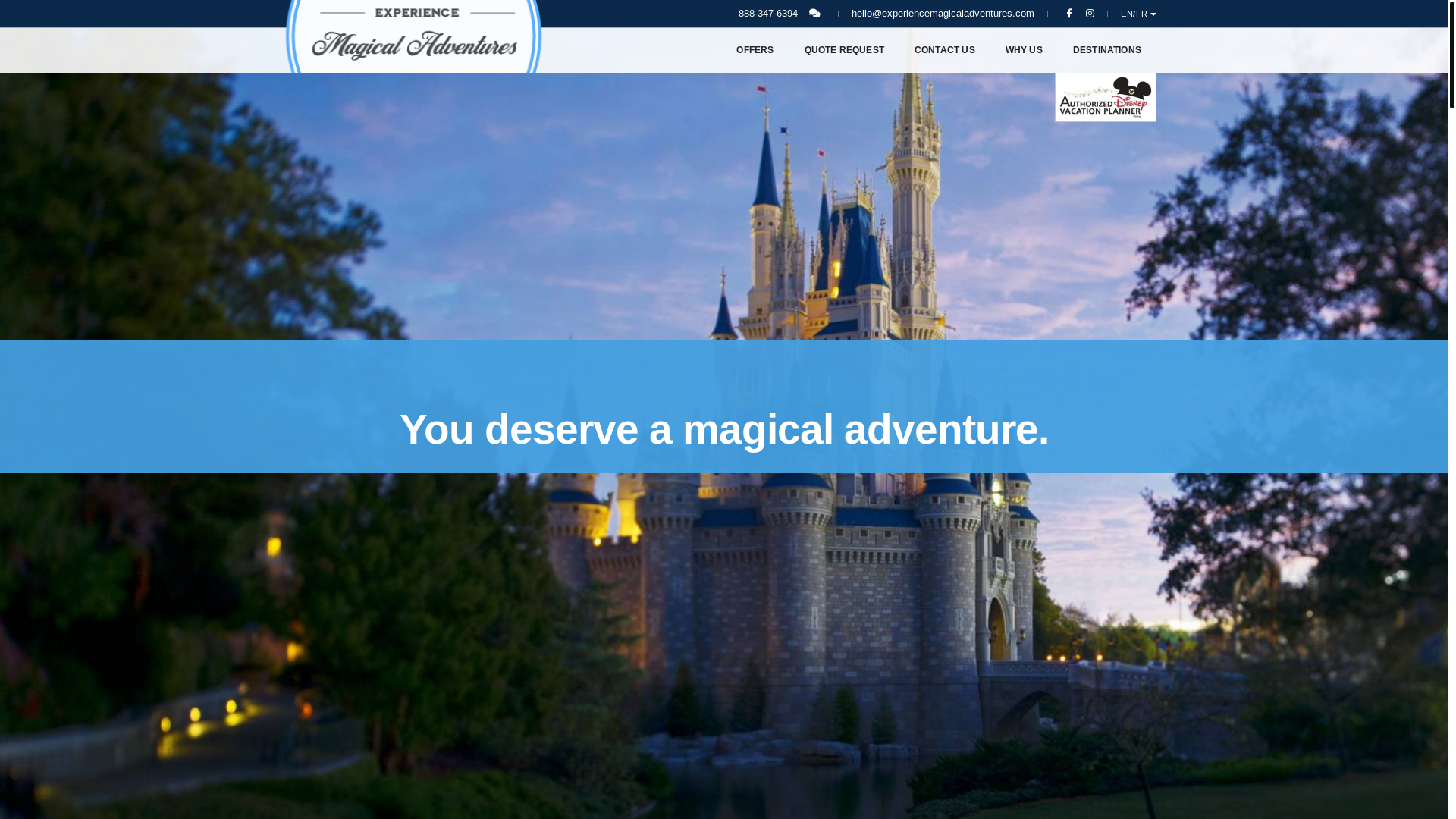Visit the Facebook page icon
The image size is (1456, 819).
click(1069, 14)
